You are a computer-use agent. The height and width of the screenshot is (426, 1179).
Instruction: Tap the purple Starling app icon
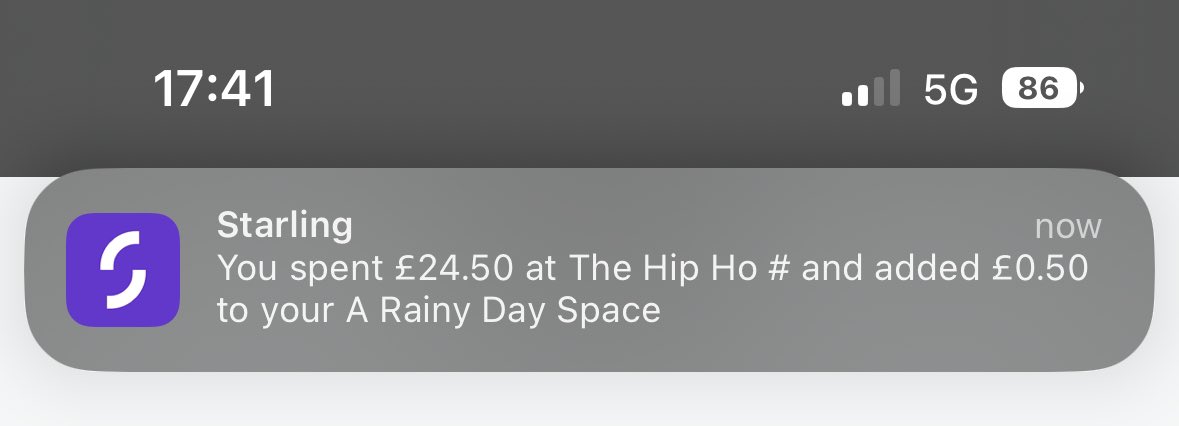[122, 270]
